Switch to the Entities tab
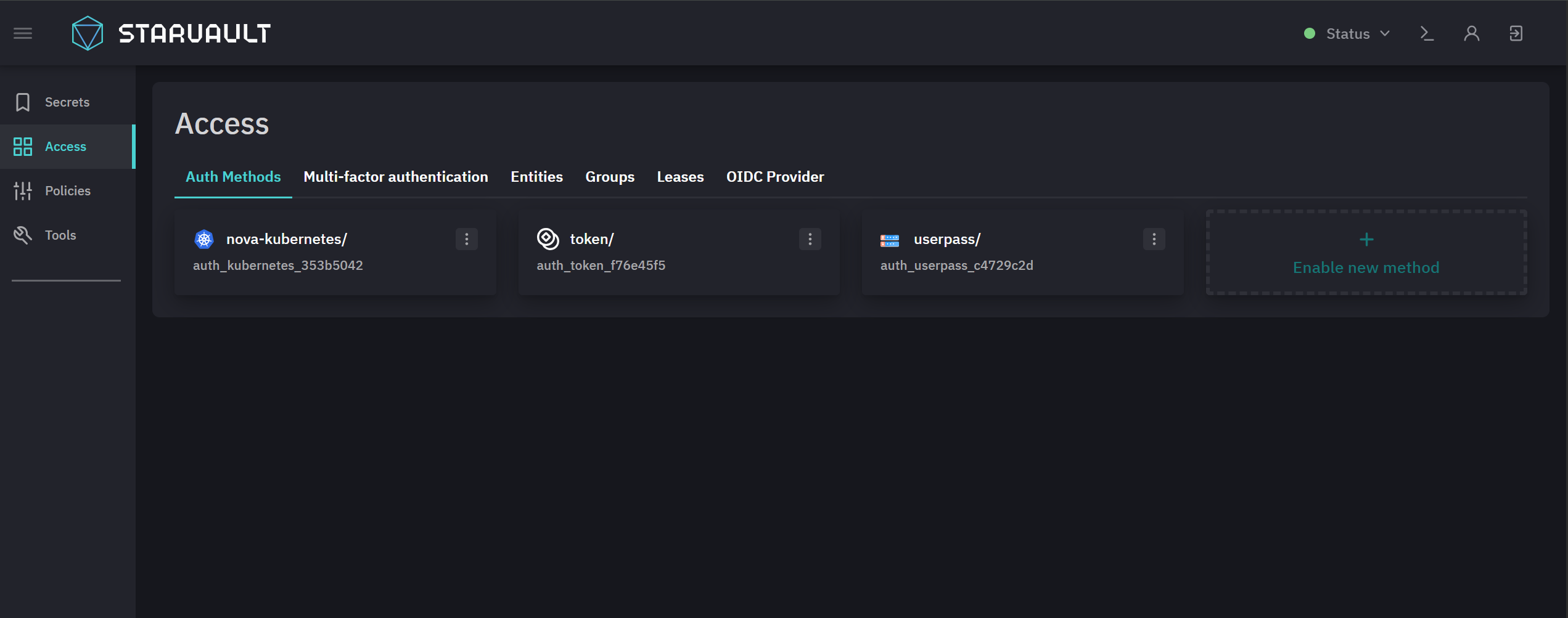The width and height of the screenshot is (1568, 618). (537, 177)
